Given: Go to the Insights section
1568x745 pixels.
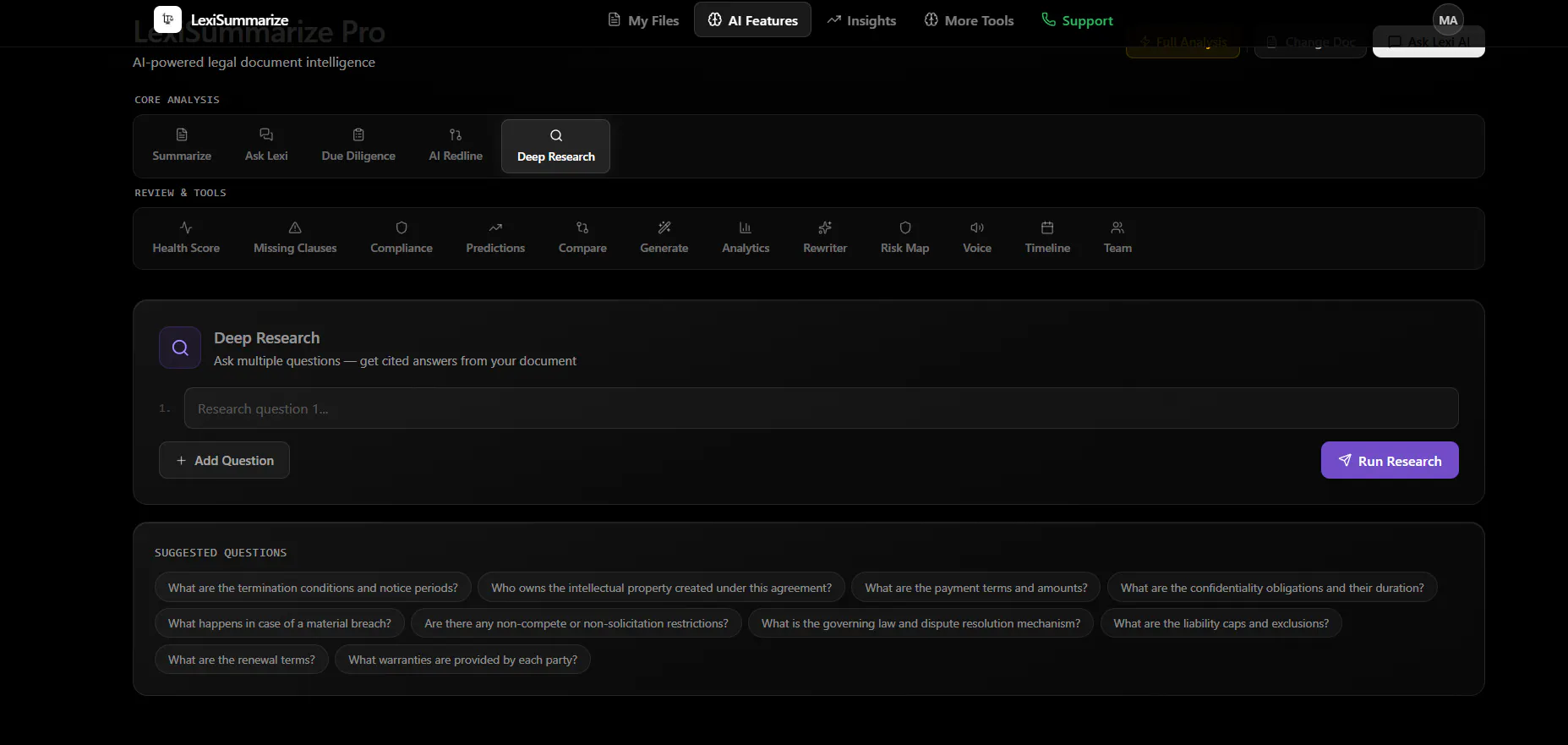Looking at the screenshot, I should (861, 20).
